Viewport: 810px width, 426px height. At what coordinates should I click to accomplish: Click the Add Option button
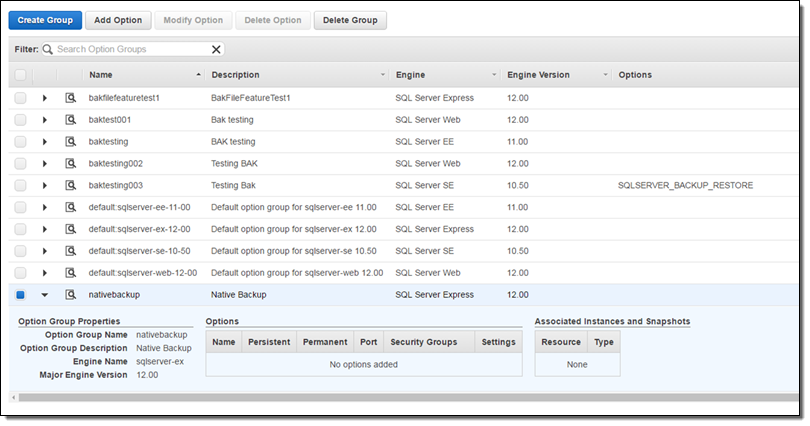pyautogui.click(x=117, y=20)
